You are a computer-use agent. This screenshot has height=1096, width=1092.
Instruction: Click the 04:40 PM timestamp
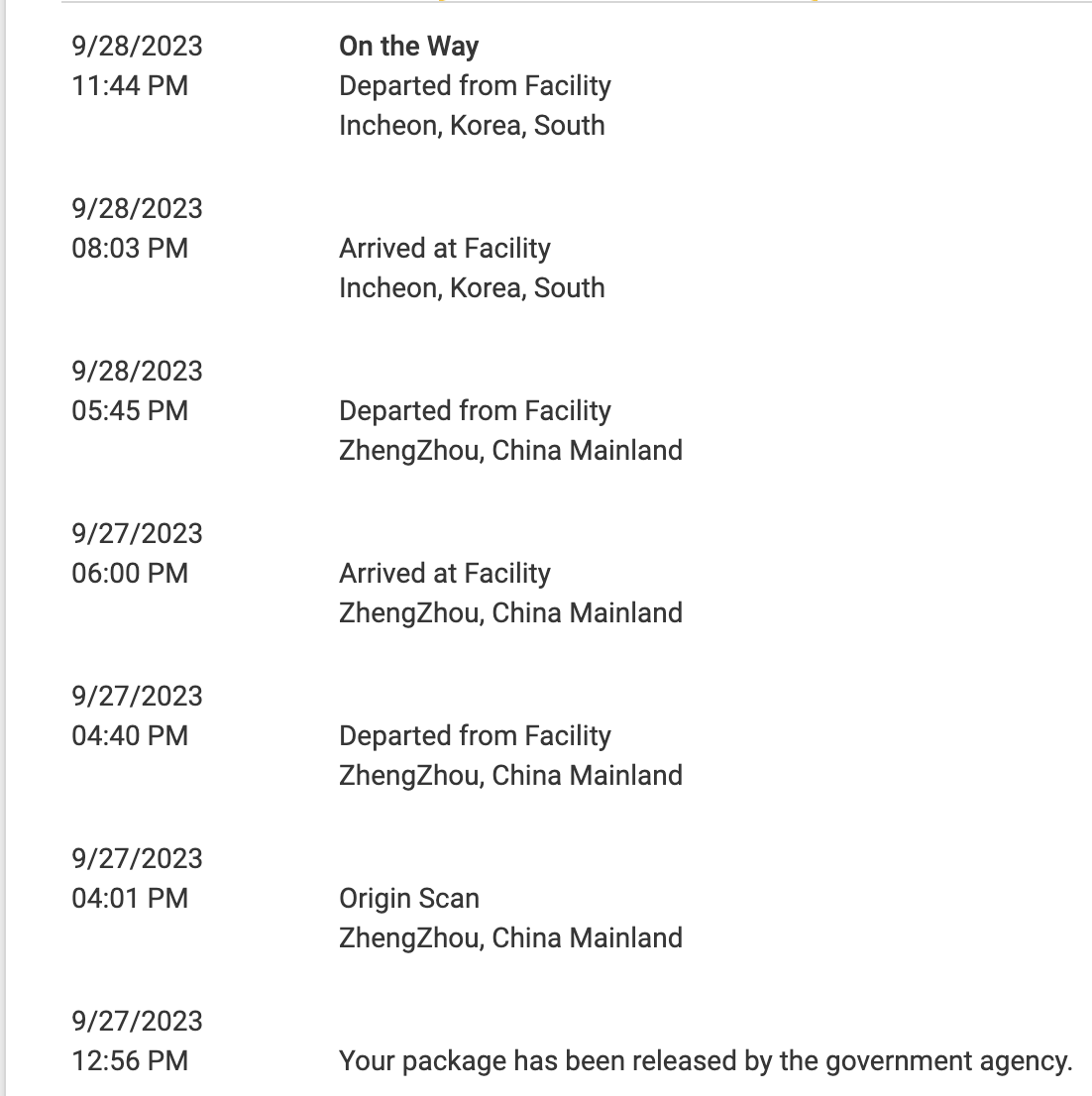coord(130,736)
